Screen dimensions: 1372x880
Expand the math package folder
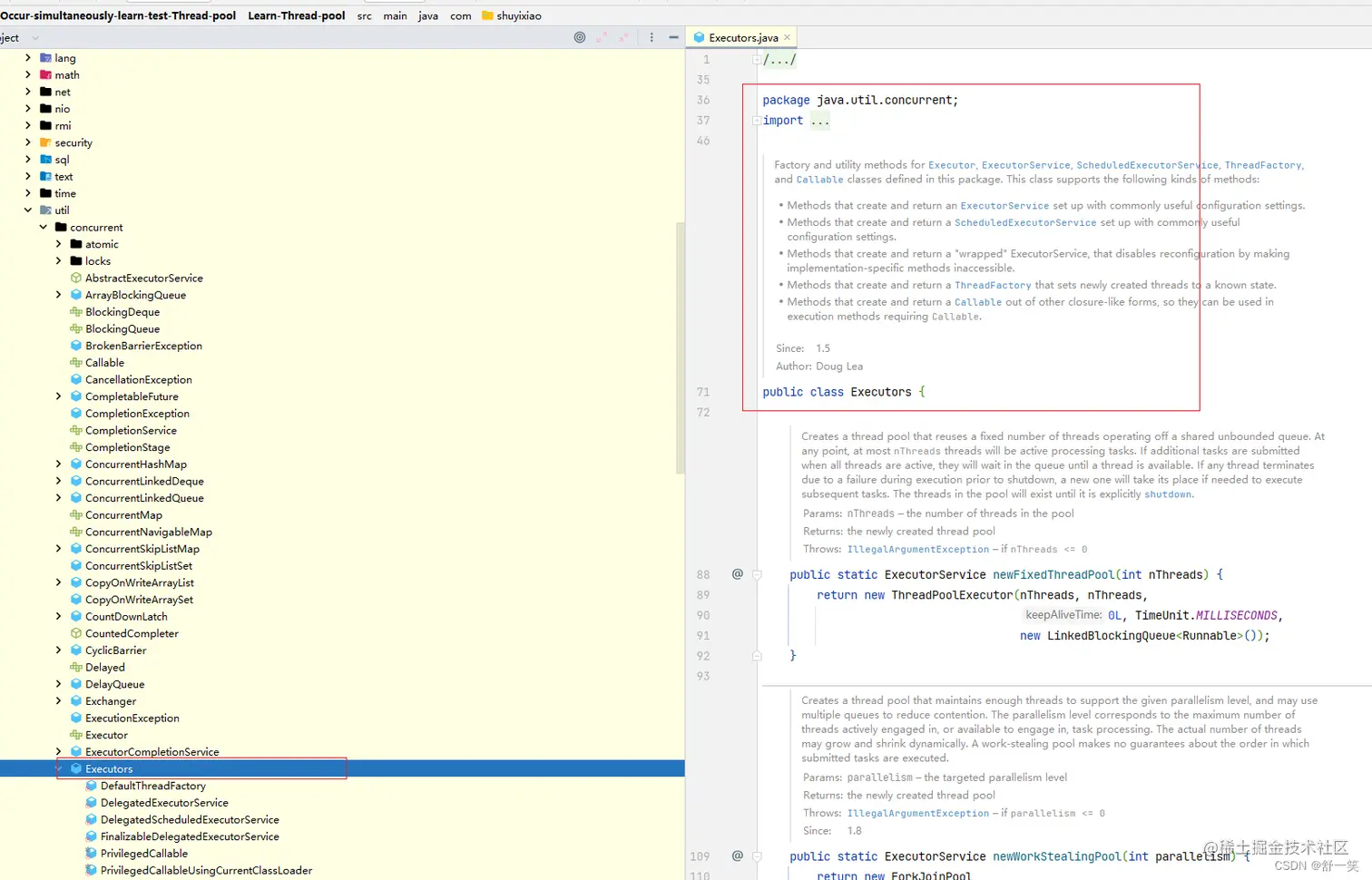click(x=28, y=74)
